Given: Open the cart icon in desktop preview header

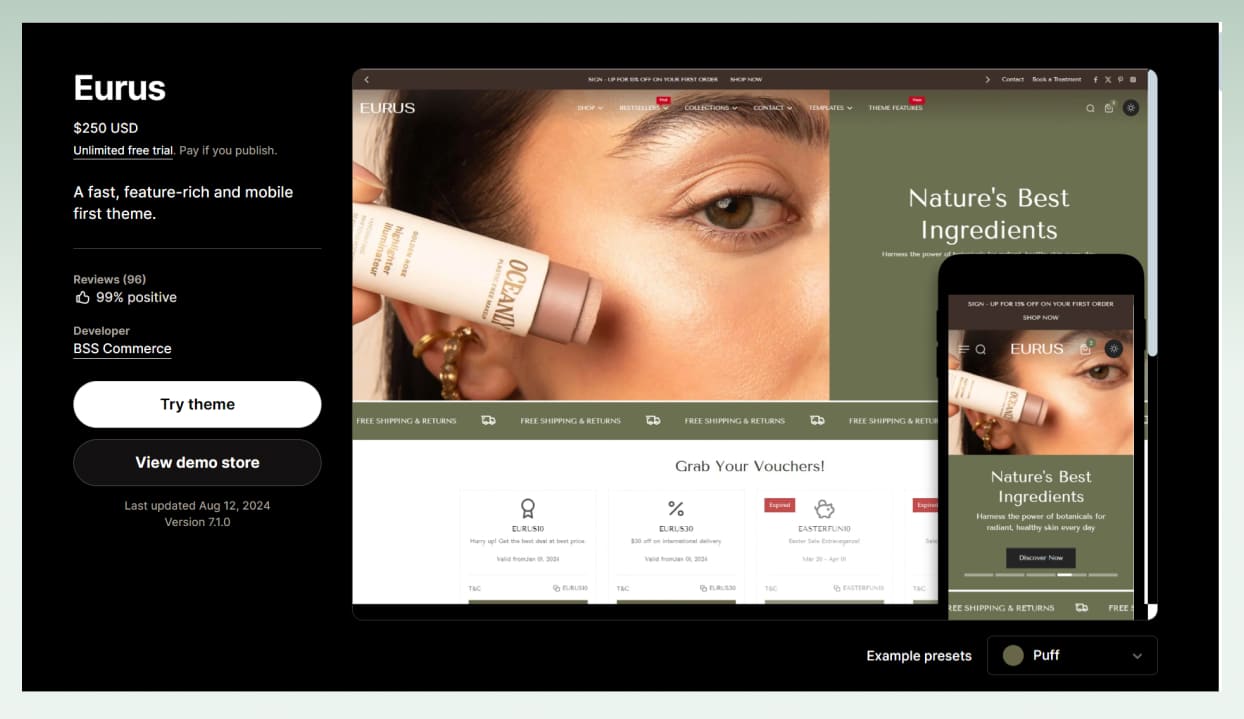Looking at the screenshot, I should tap(1109, 108).
